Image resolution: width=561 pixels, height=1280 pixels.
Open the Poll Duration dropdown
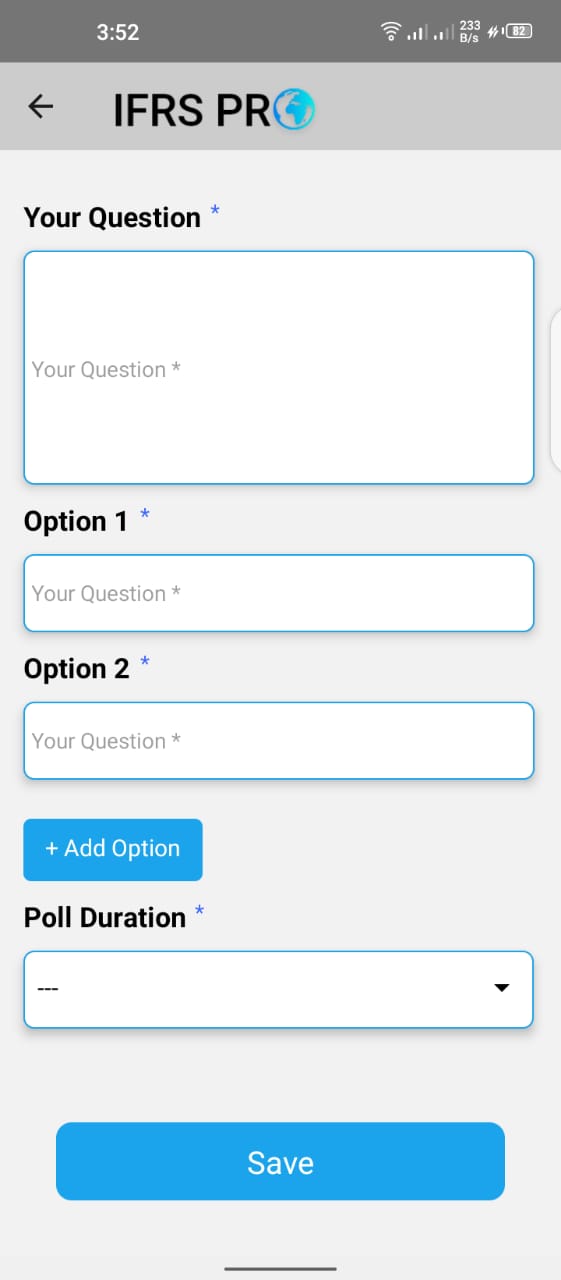point(279,989)
